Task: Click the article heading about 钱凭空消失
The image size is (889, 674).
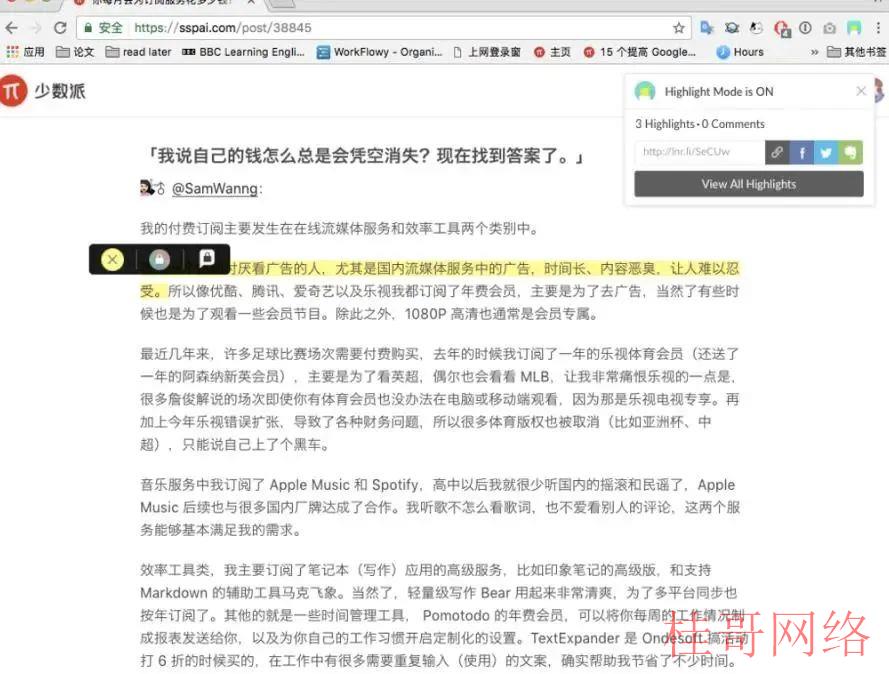Action: 365,155
